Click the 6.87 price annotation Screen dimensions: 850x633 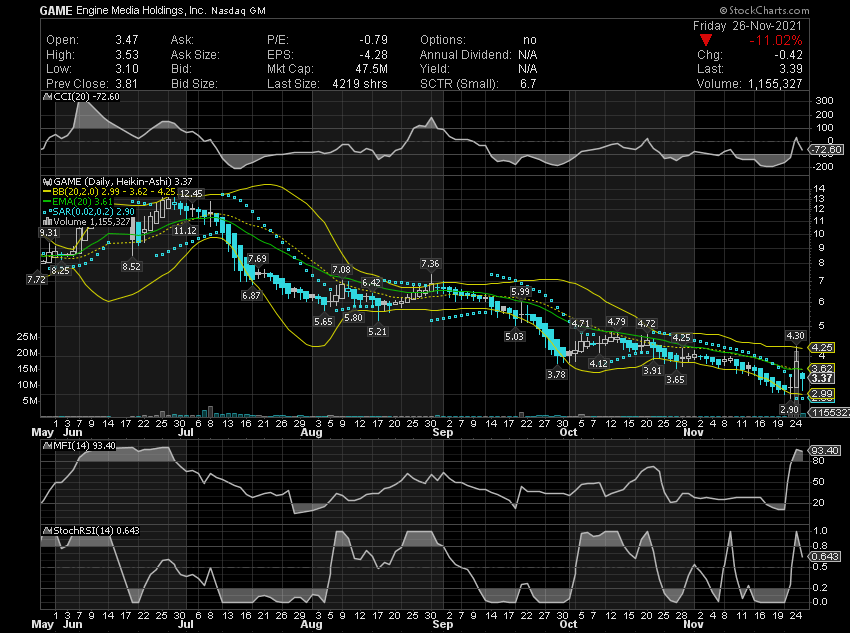tap(251, 295)
